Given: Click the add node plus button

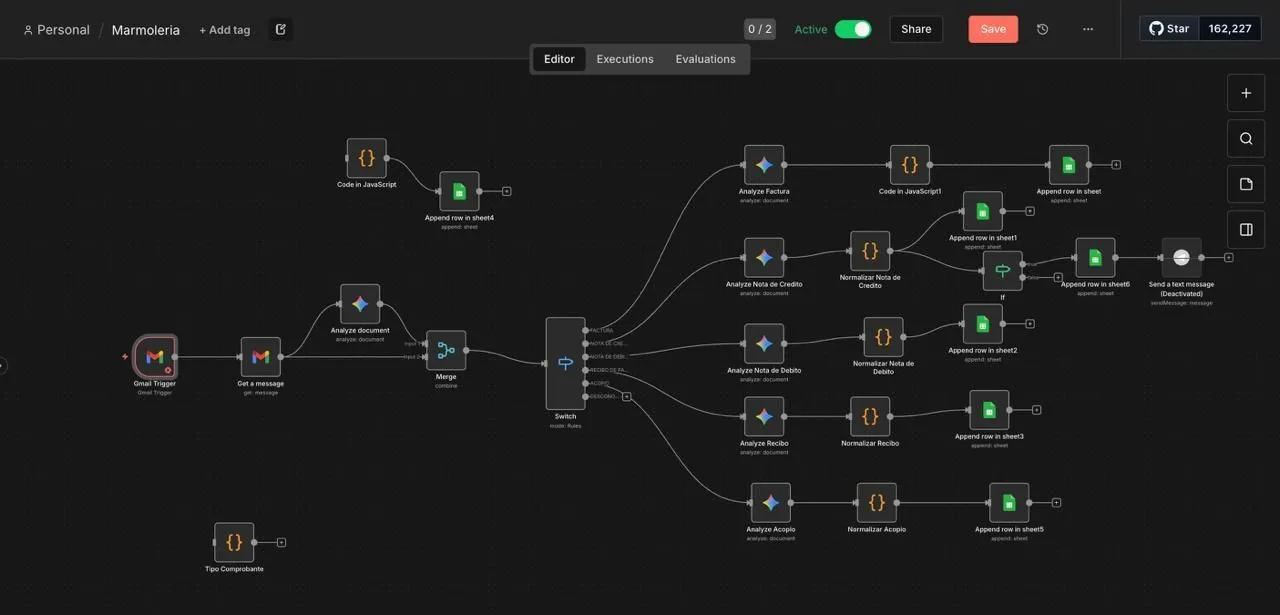Looking at the screenshot, I should coord(1246,93).
